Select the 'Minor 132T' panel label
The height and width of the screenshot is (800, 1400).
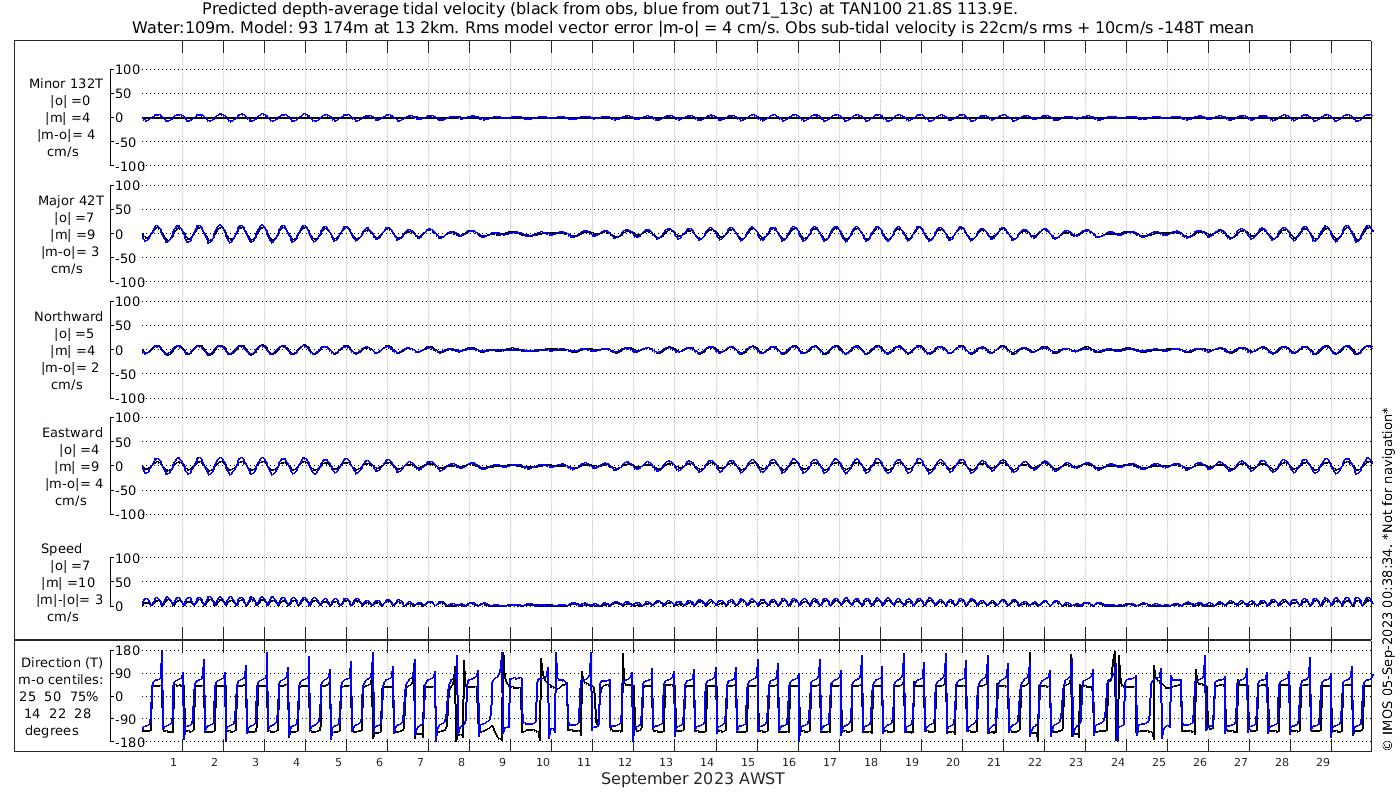[x=67, y=85]
